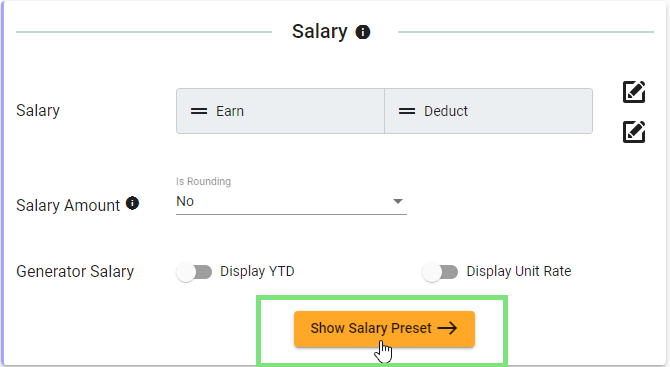Screen dimensions: 670x367
Task: Click the upper edit pencil icon
Action: coord(634,92)
